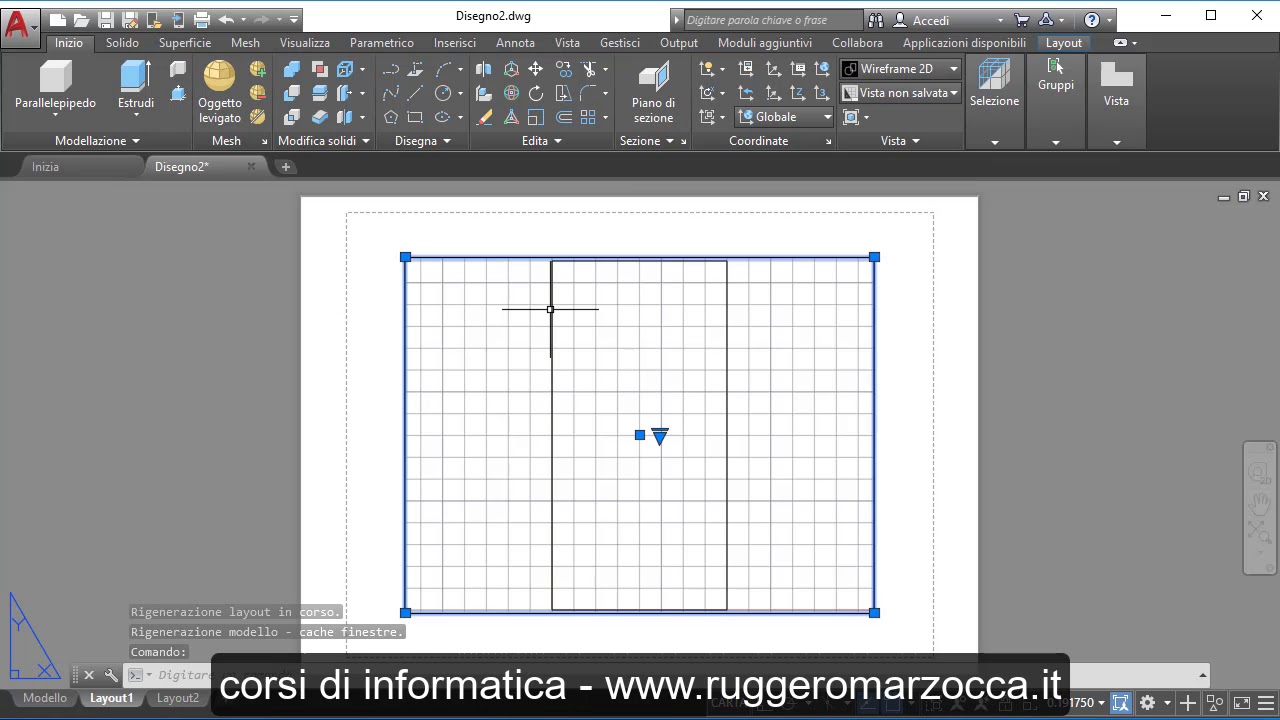Click the close X on command line
This screenshot has height=720, width=1280.
tap(89, 675)
